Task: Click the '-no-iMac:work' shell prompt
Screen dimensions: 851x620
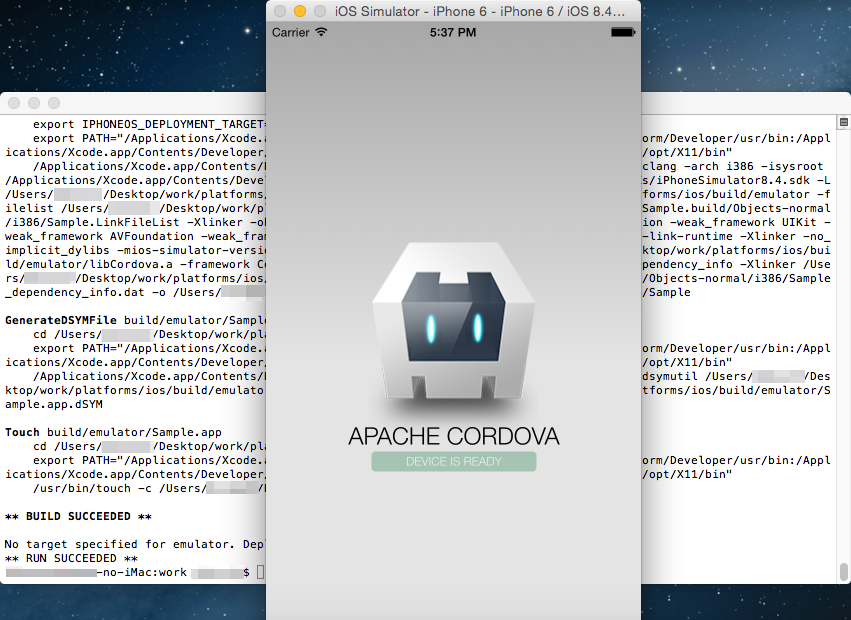Action: (142, 572)
